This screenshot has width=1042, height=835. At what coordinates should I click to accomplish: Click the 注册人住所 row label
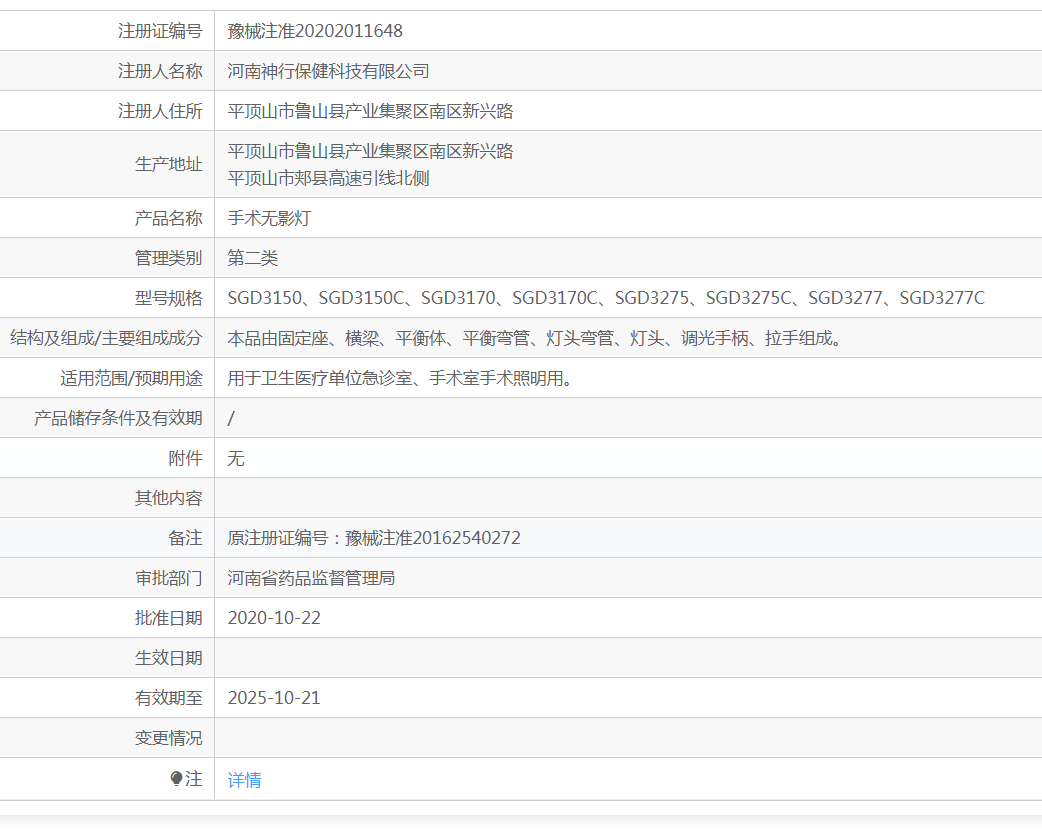point(160,111)
